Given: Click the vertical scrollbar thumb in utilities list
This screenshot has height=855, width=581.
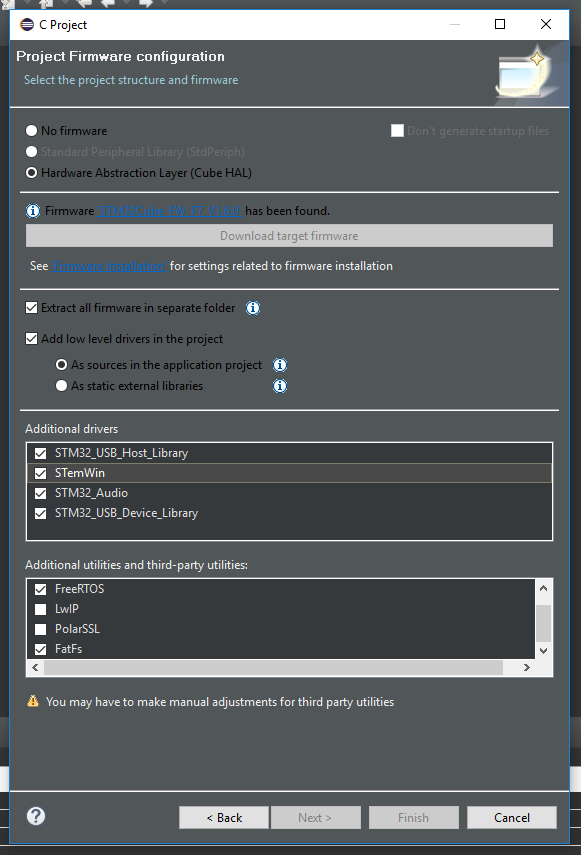Looking at the screenshot, I should [x=543, y=623].
